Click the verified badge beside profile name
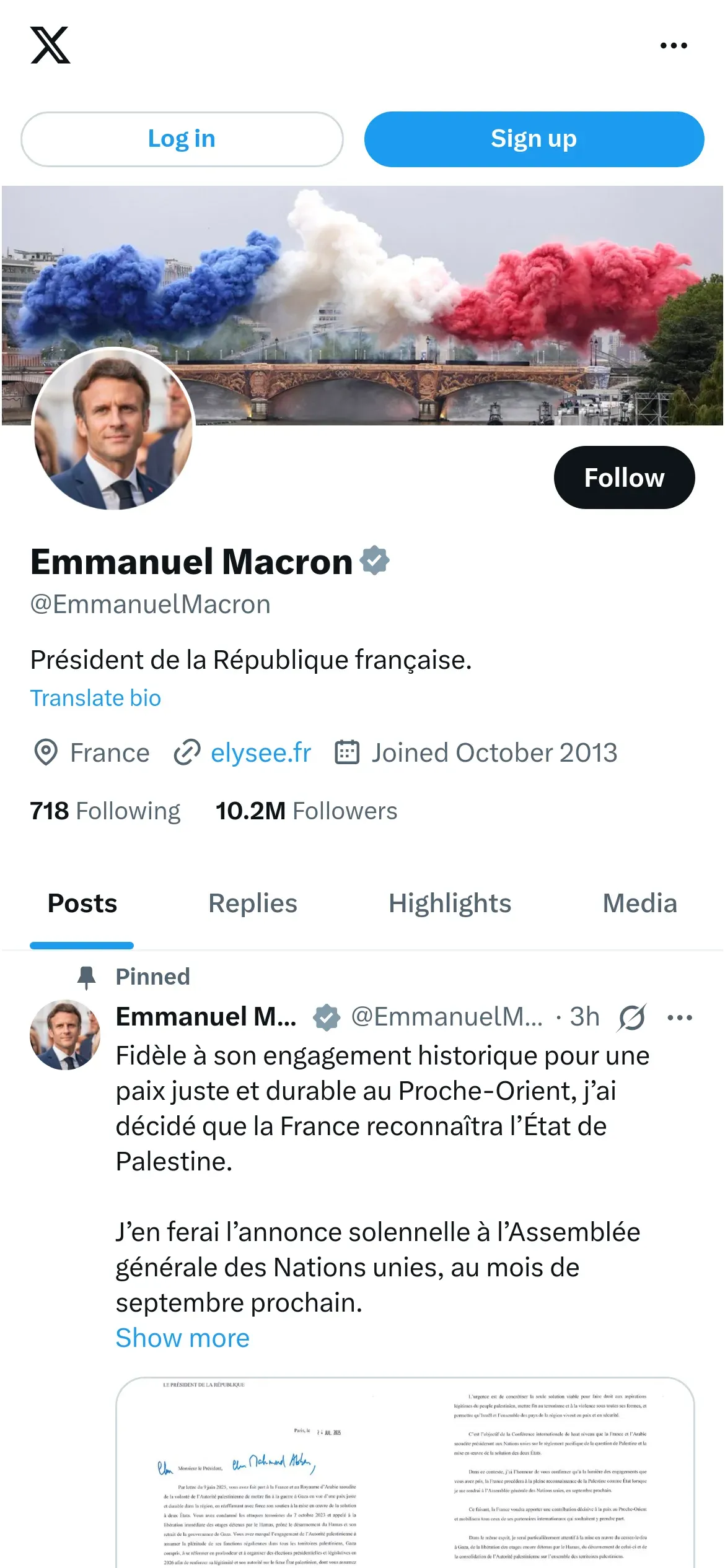Image resolution: width=725 pixels, height=1568 pixels. click(x=375, y=560)
